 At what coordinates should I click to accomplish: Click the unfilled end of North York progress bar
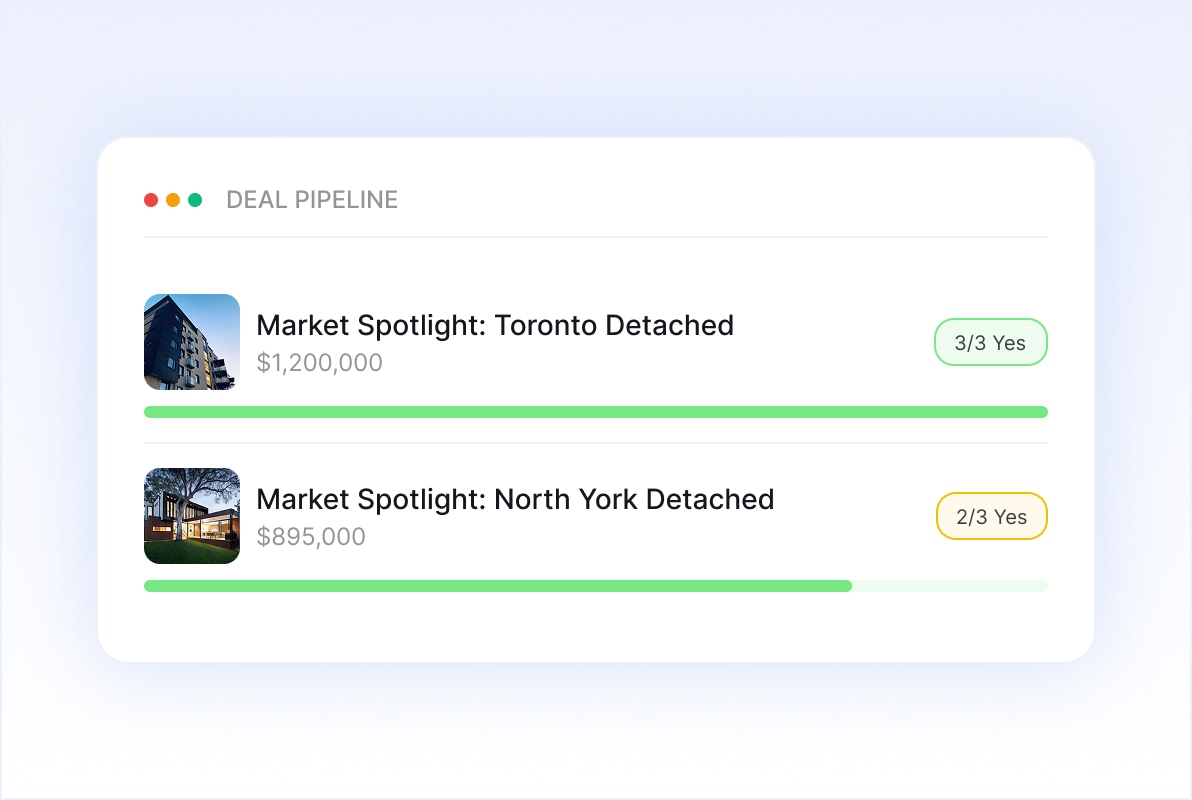tap(950, 586)
